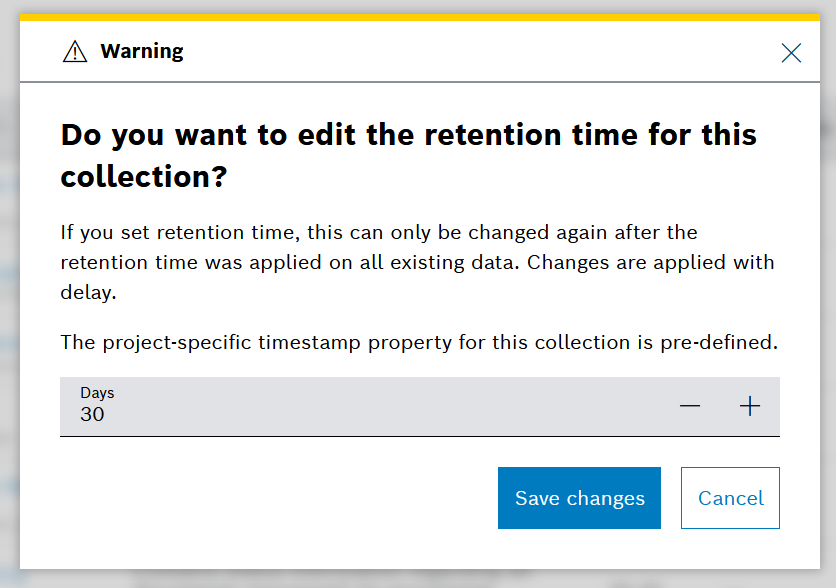Close the warning dialog with the X
Viewport: 836px width, 588px height.
(791, 53)
